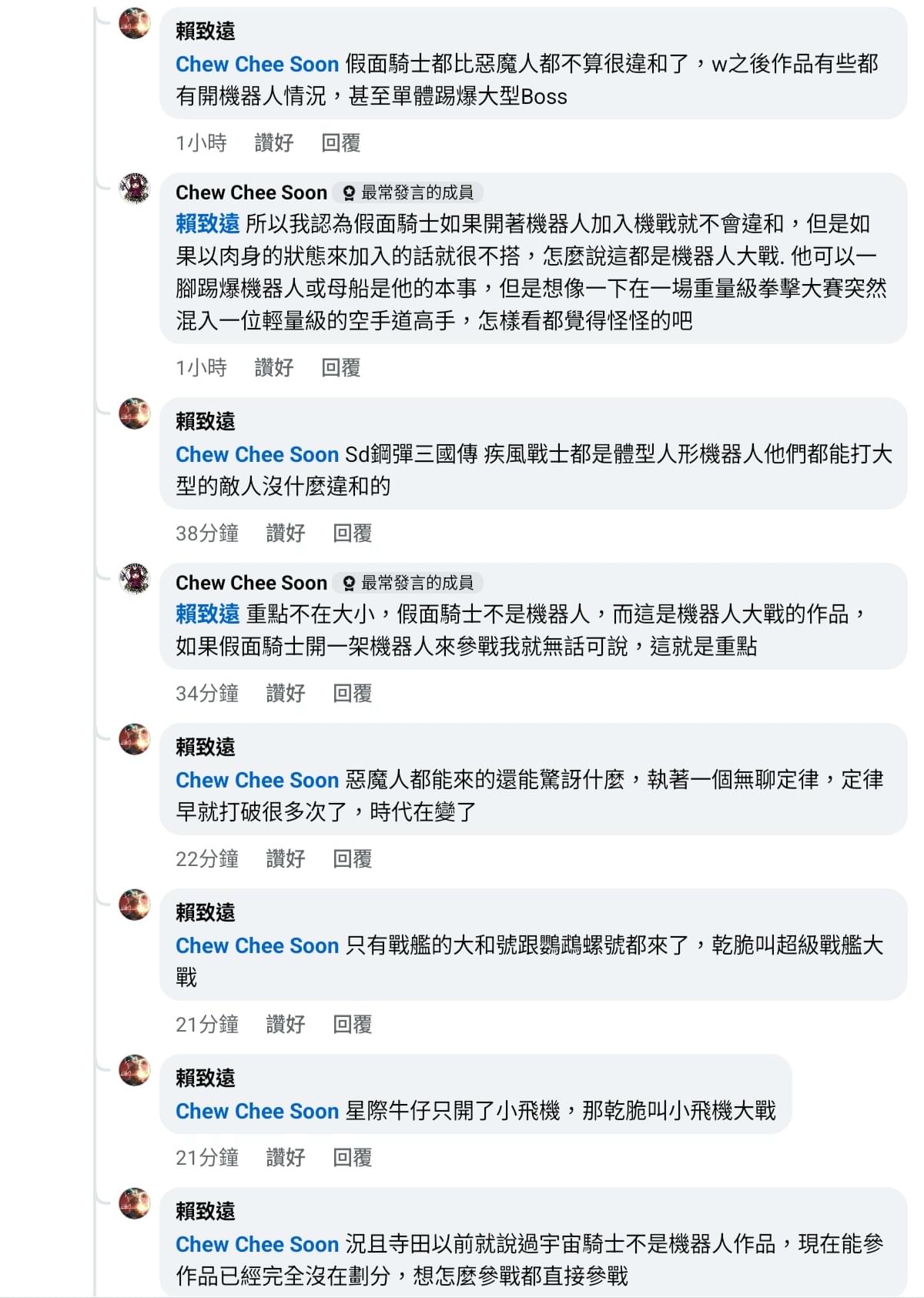Like the topmost 1小時 comment with 讚好
924x1298 pixels.
274,142
